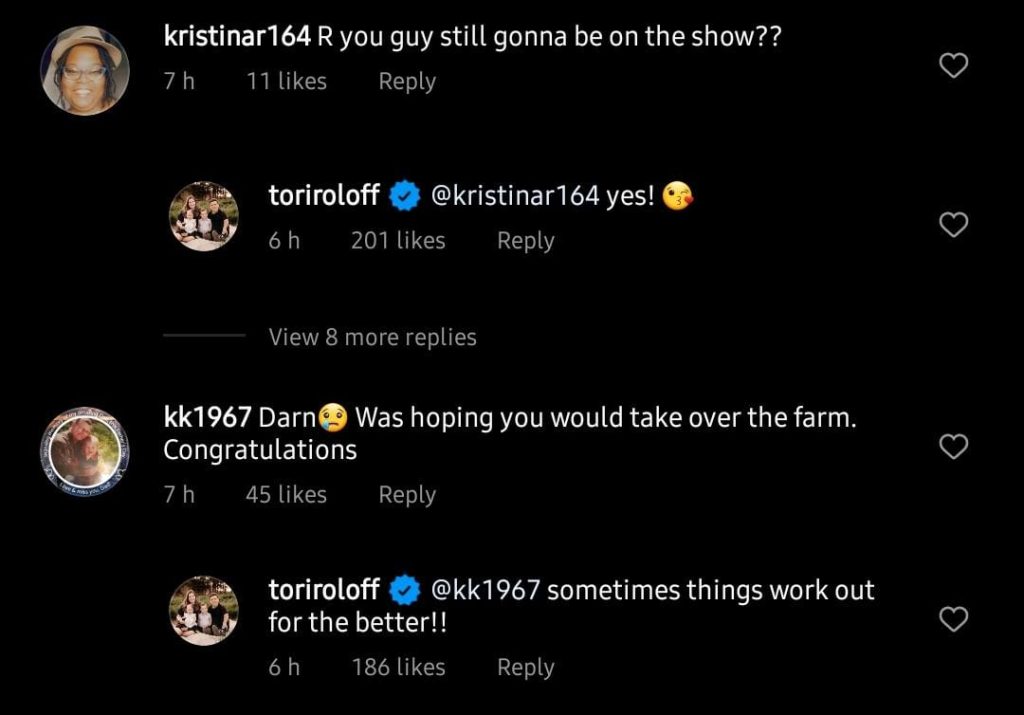Tap the @kristinar164 mention in reply
The width and height of the screenshot is (1024, 715).
[514, 196]
